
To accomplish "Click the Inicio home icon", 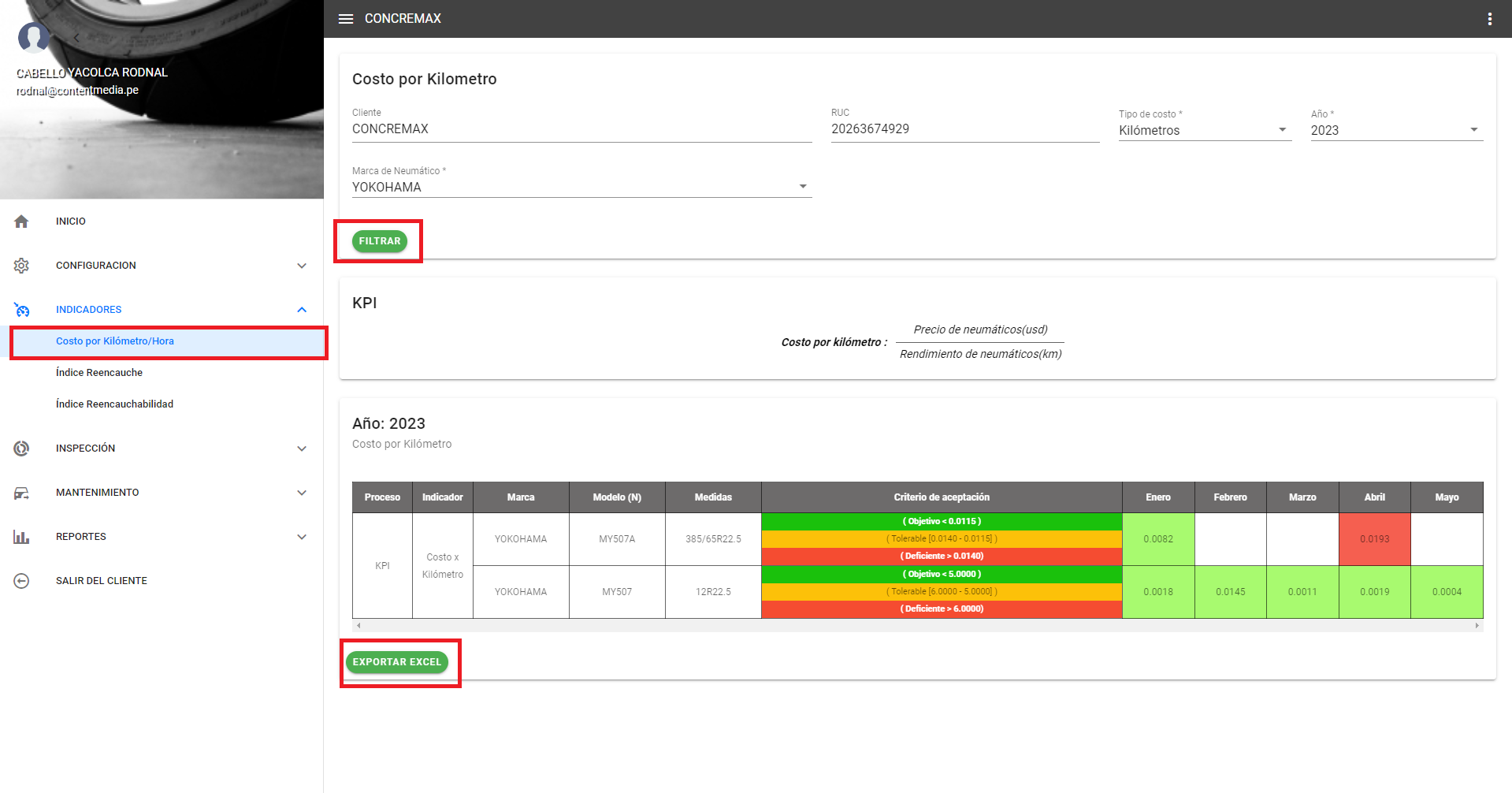I will [21, 222].
